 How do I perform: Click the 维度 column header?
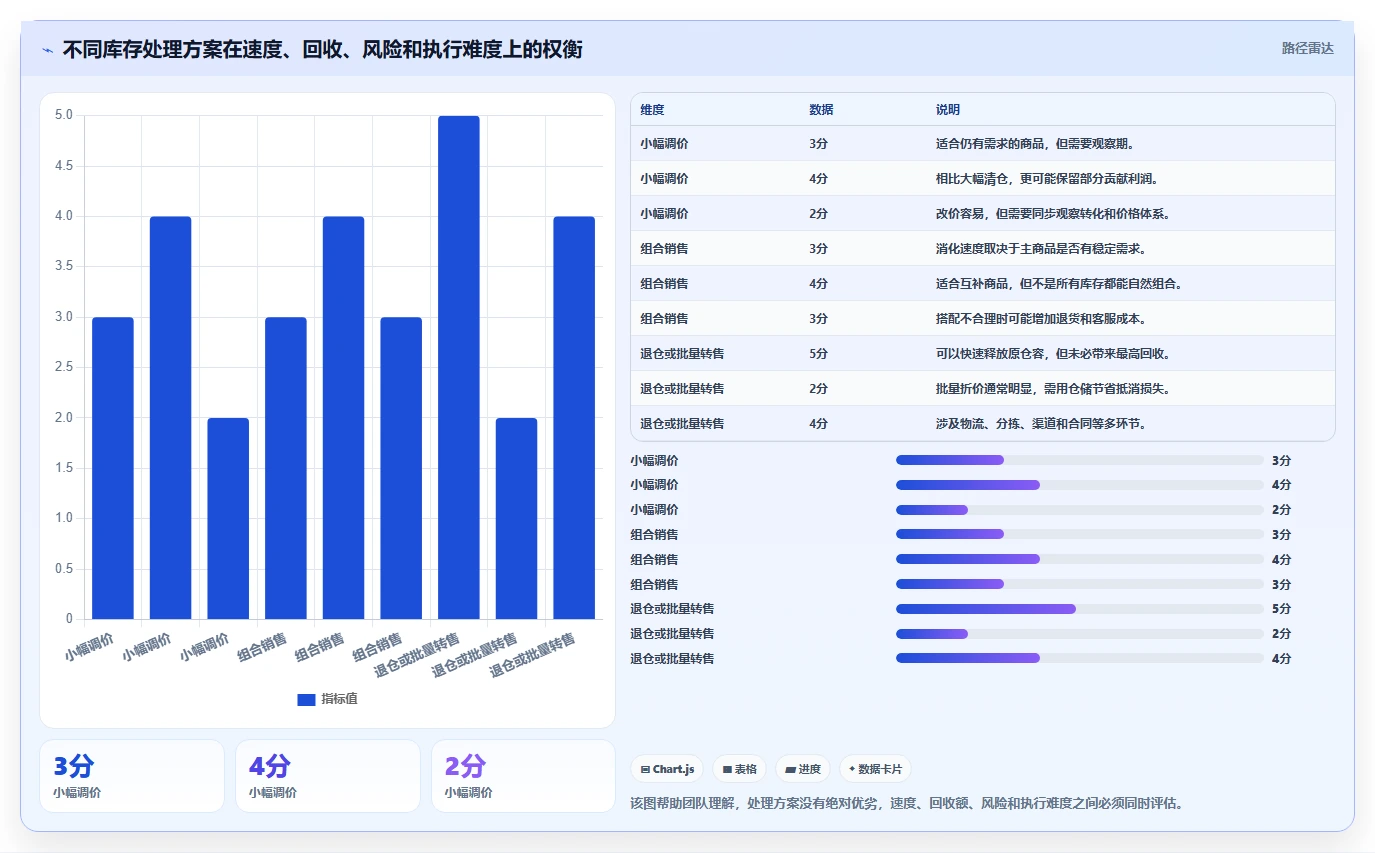(652, 110)
